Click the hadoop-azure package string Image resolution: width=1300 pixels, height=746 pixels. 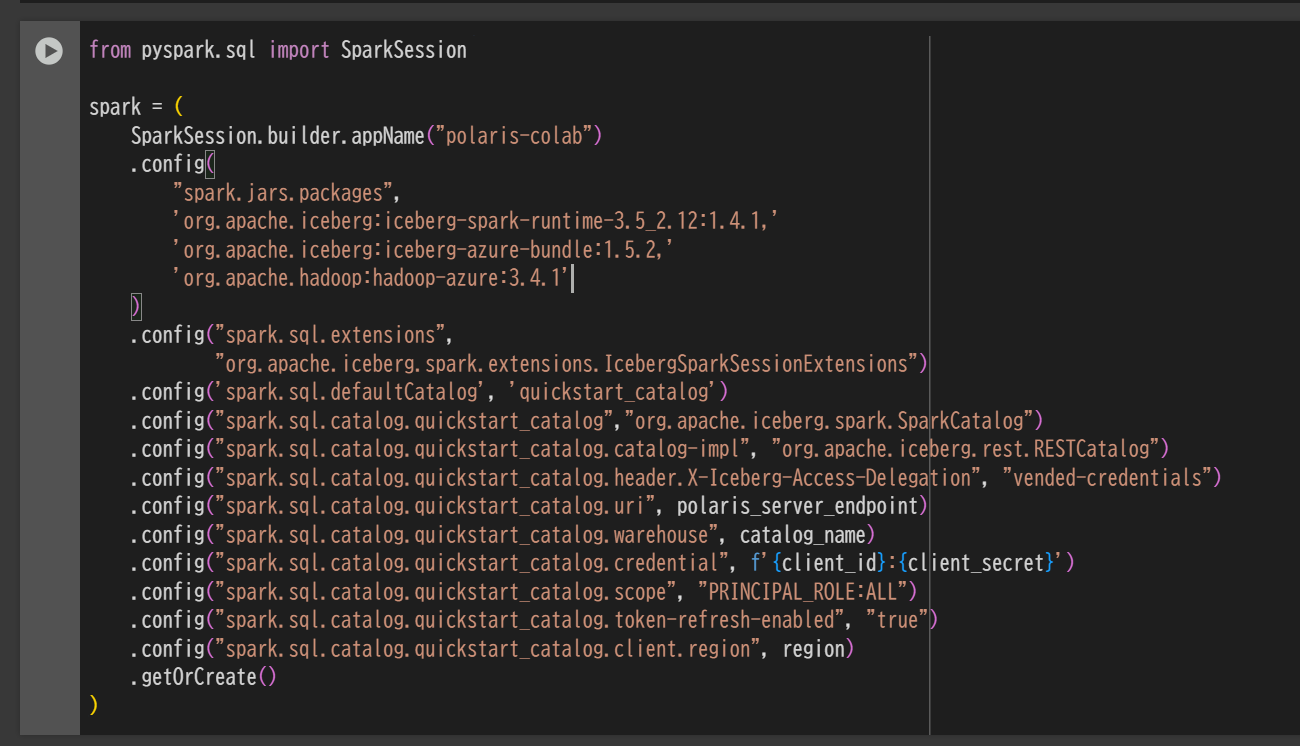point(371,279)
